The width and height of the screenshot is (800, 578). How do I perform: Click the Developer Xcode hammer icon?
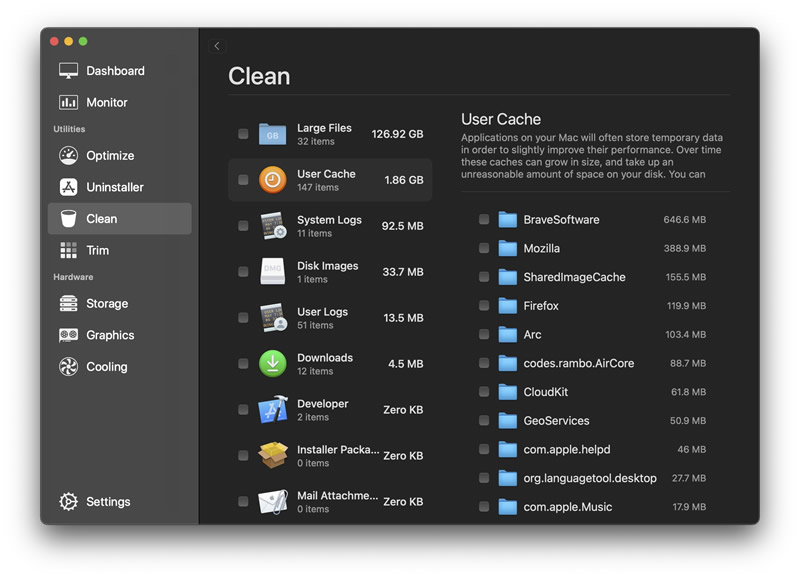click(273, 409)
